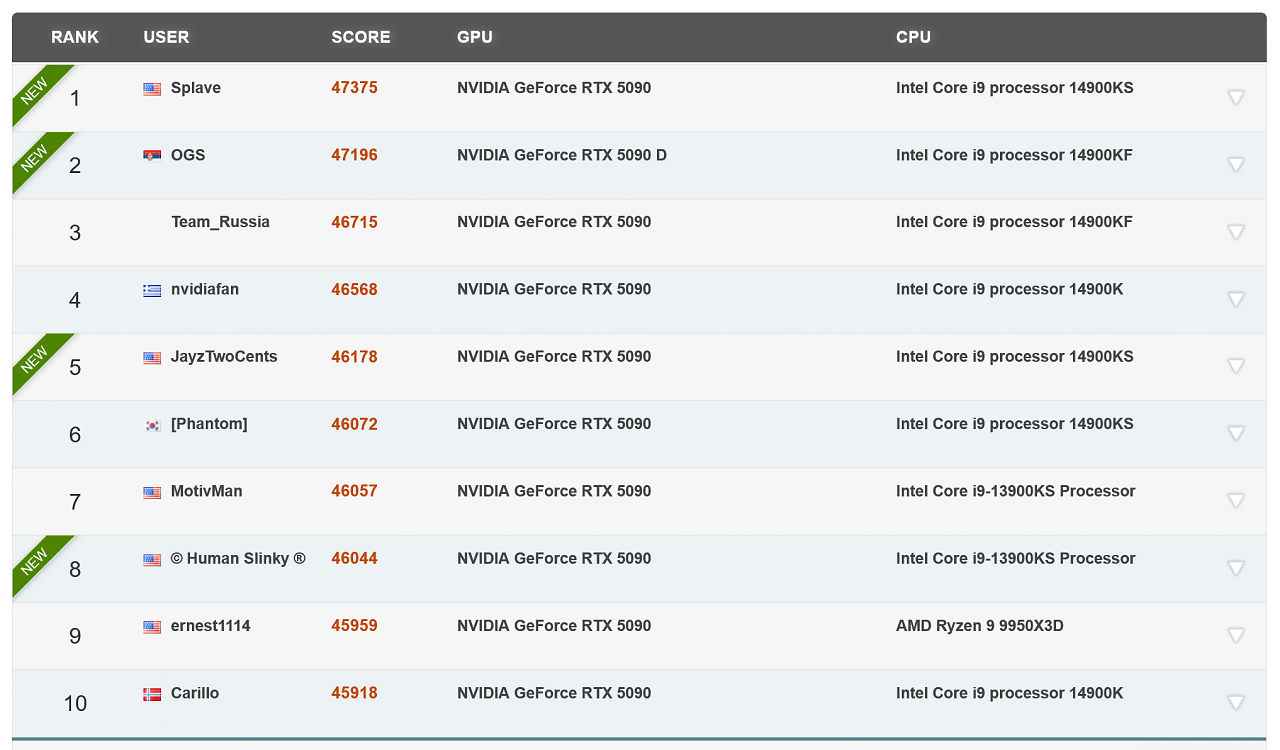Open the Splave user profile
The height and width of the screenshot is (750, 1280).
tap(196, 88)
